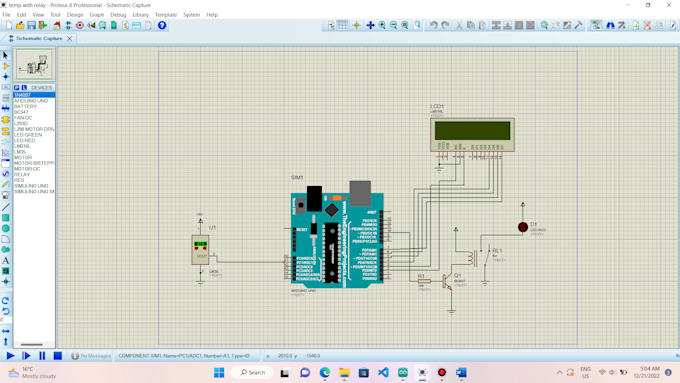680x383 pixels.
Task: Click the Search and tag binoculars icon
Action: [x=610, y=26]
